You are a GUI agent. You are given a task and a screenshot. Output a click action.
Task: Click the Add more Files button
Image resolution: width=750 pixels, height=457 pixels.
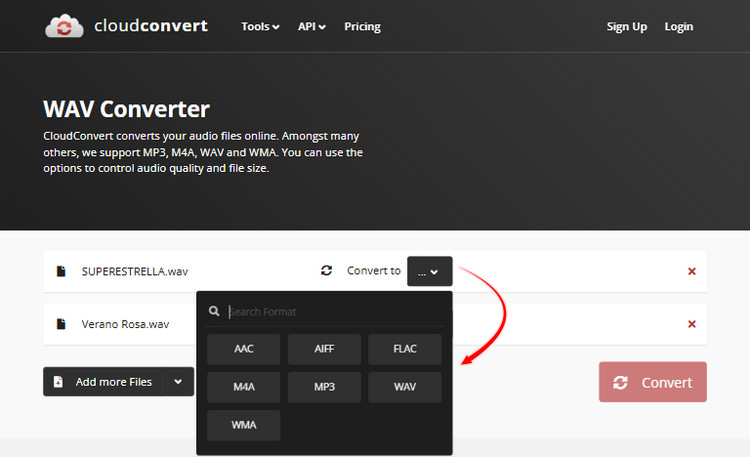pos(103,382)
